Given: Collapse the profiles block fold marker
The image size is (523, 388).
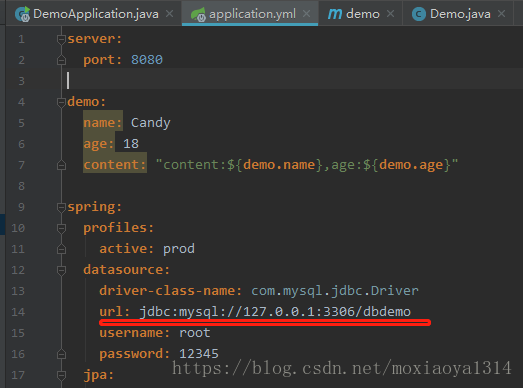Looking at the screenshot, I should [61, 229].
